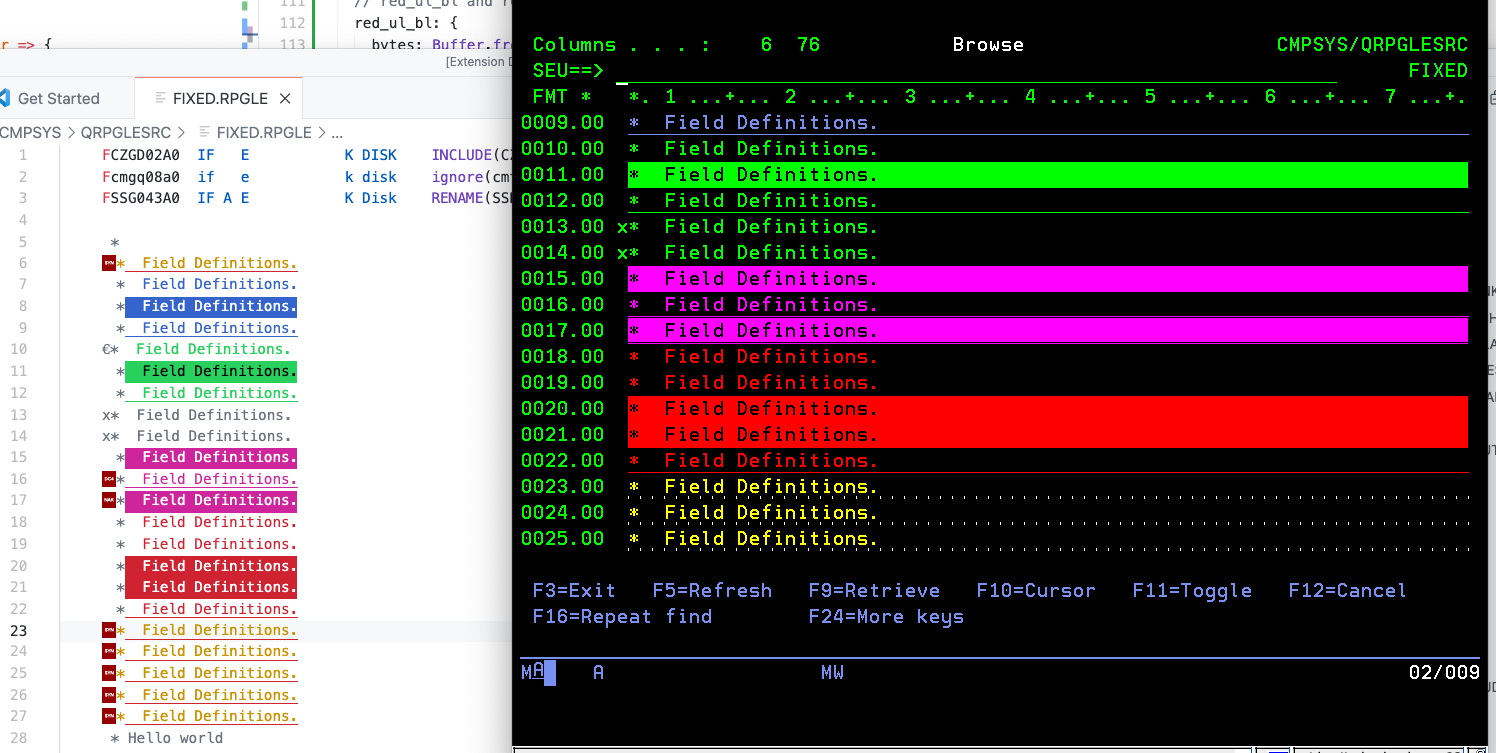Click the 'Browse' mode label in the terminal header
Image resolution: width=1496 pixels, height=753 pixels.
988,45
